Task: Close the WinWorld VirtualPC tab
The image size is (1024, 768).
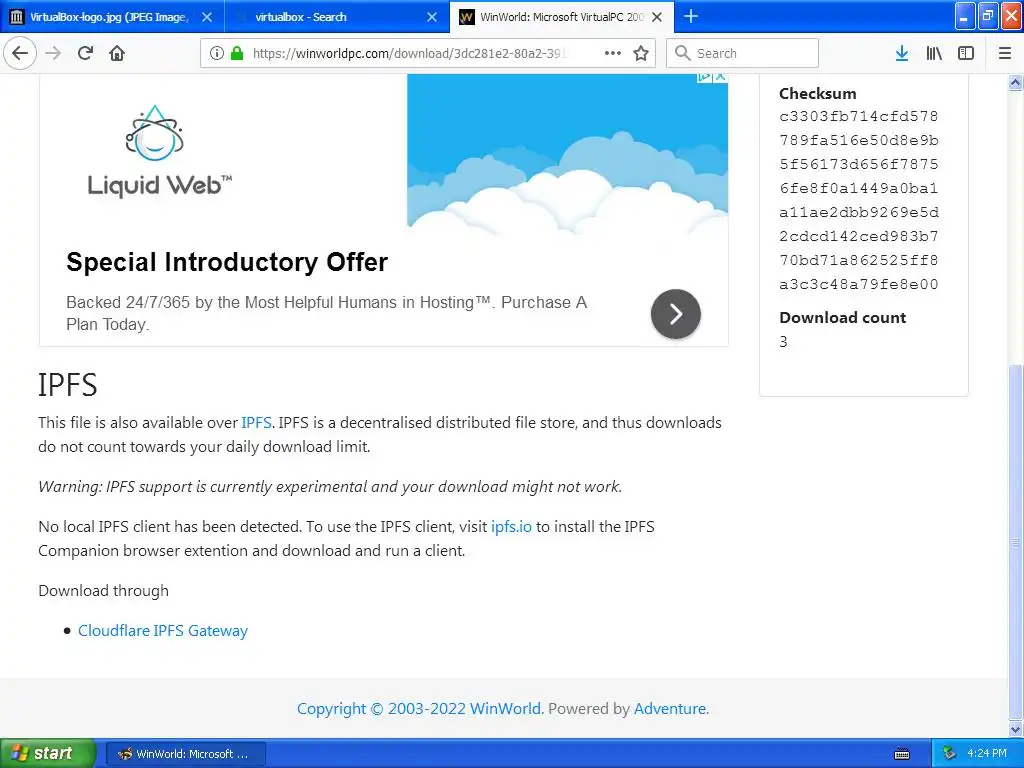Action: pos(658,17)
